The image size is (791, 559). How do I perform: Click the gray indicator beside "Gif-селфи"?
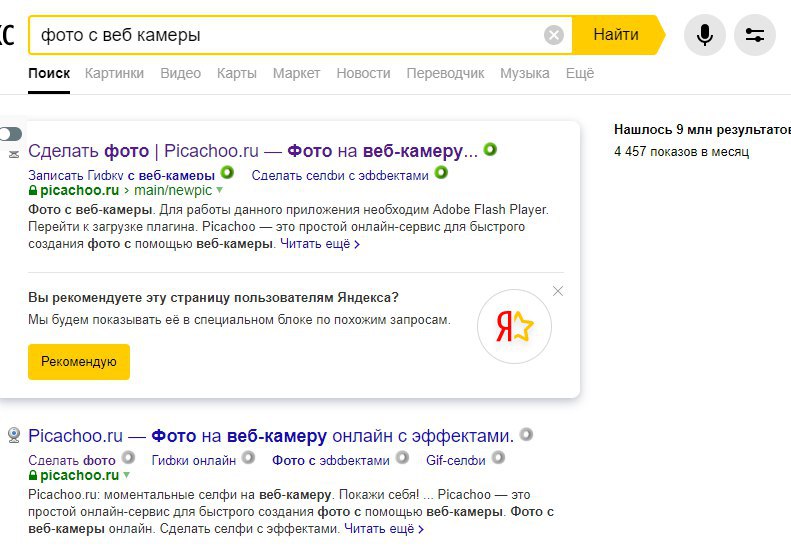tap(498, 458)
